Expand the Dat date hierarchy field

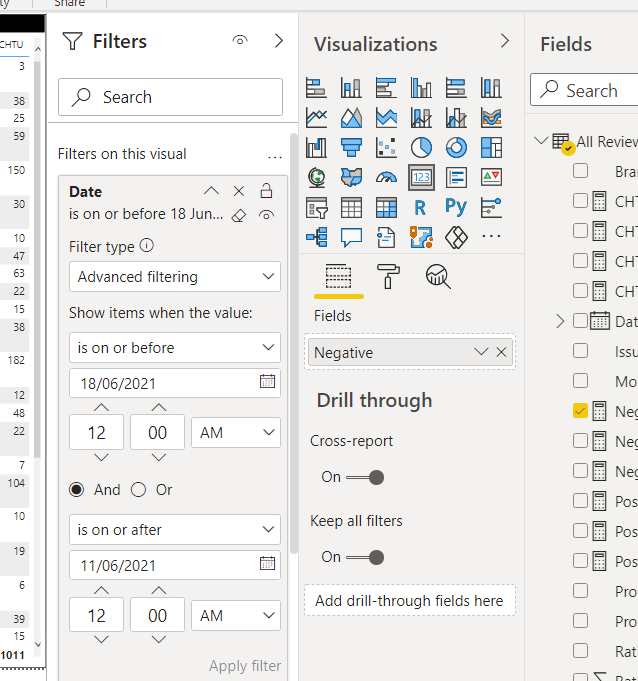coord(560,321)
